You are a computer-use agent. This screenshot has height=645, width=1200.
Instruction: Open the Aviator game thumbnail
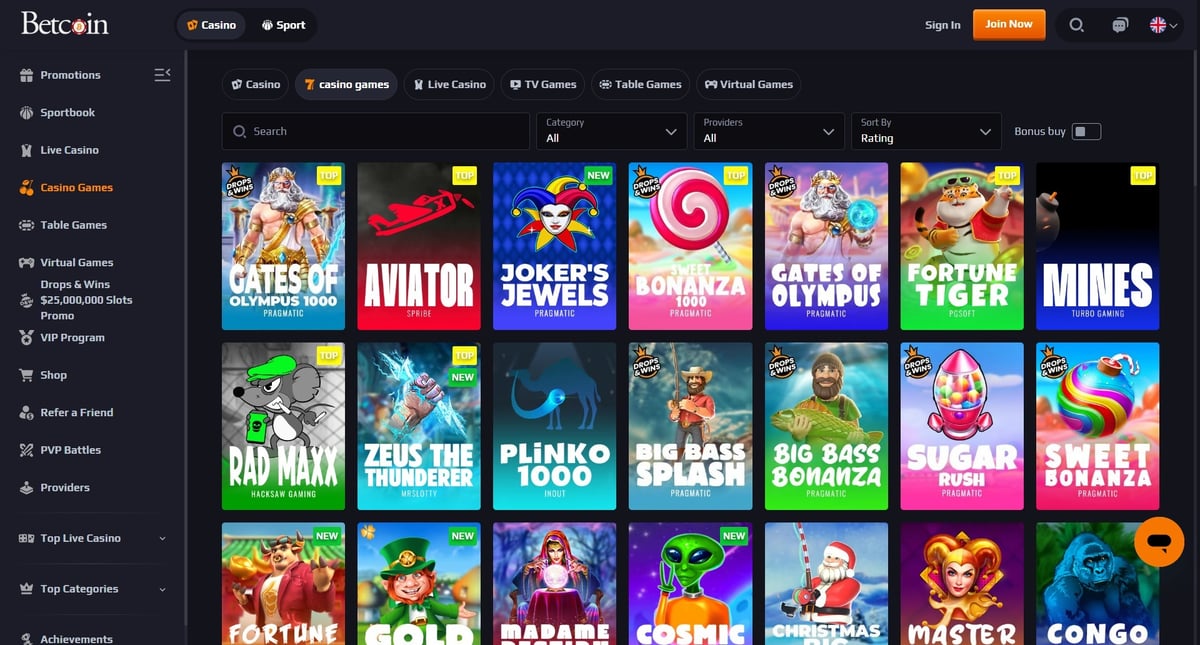[418, 246]
